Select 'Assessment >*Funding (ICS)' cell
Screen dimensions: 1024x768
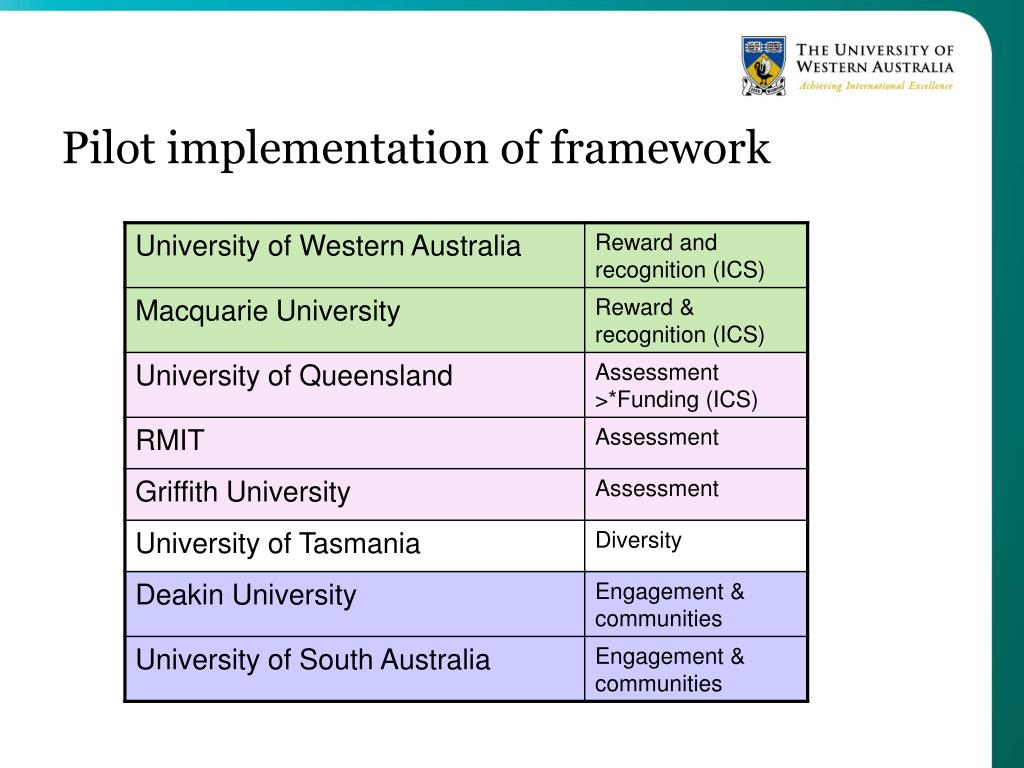[696, 385]
